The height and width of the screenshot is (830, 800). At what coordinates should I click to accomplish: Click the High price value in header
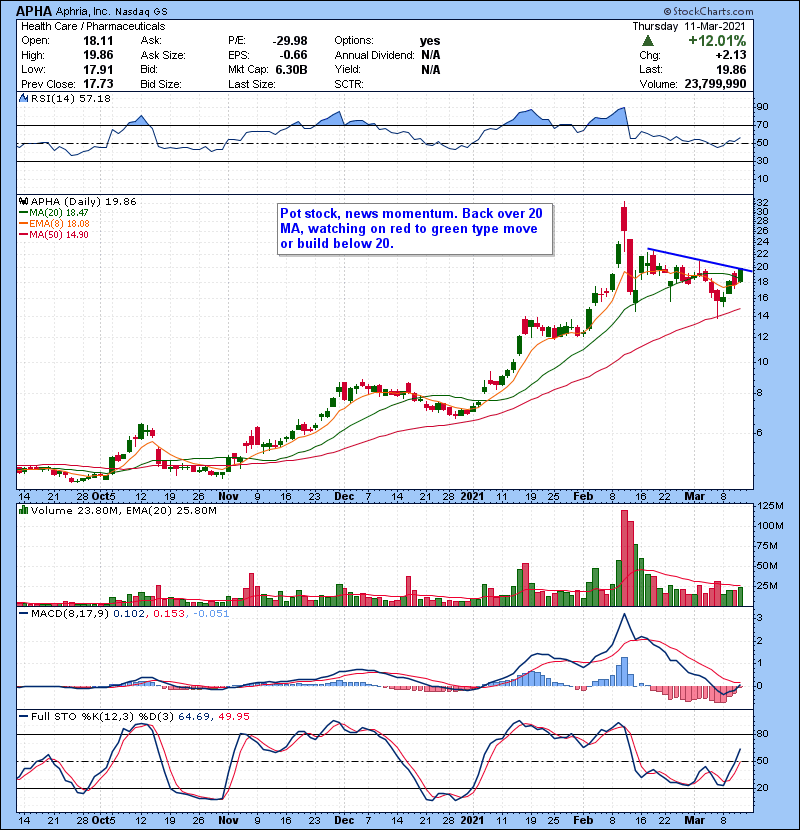98,55
